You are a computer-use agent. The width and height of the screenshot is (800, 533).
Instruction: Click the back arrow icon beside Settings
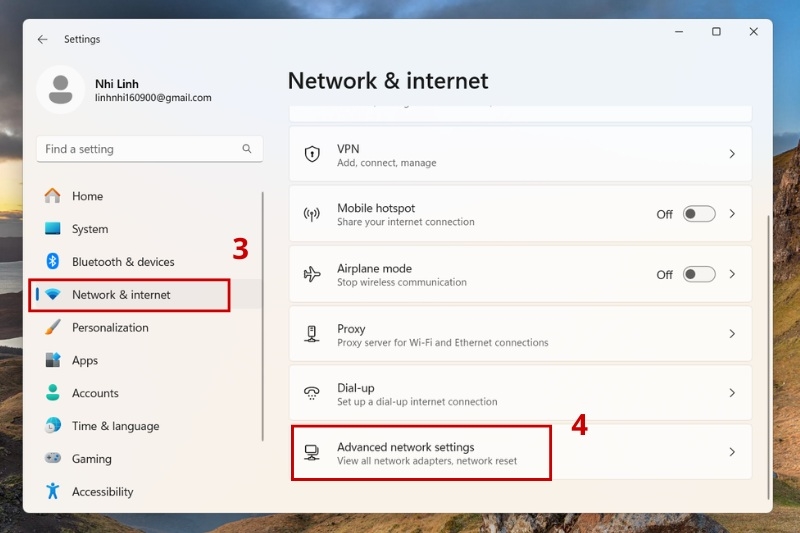[42, 39]
